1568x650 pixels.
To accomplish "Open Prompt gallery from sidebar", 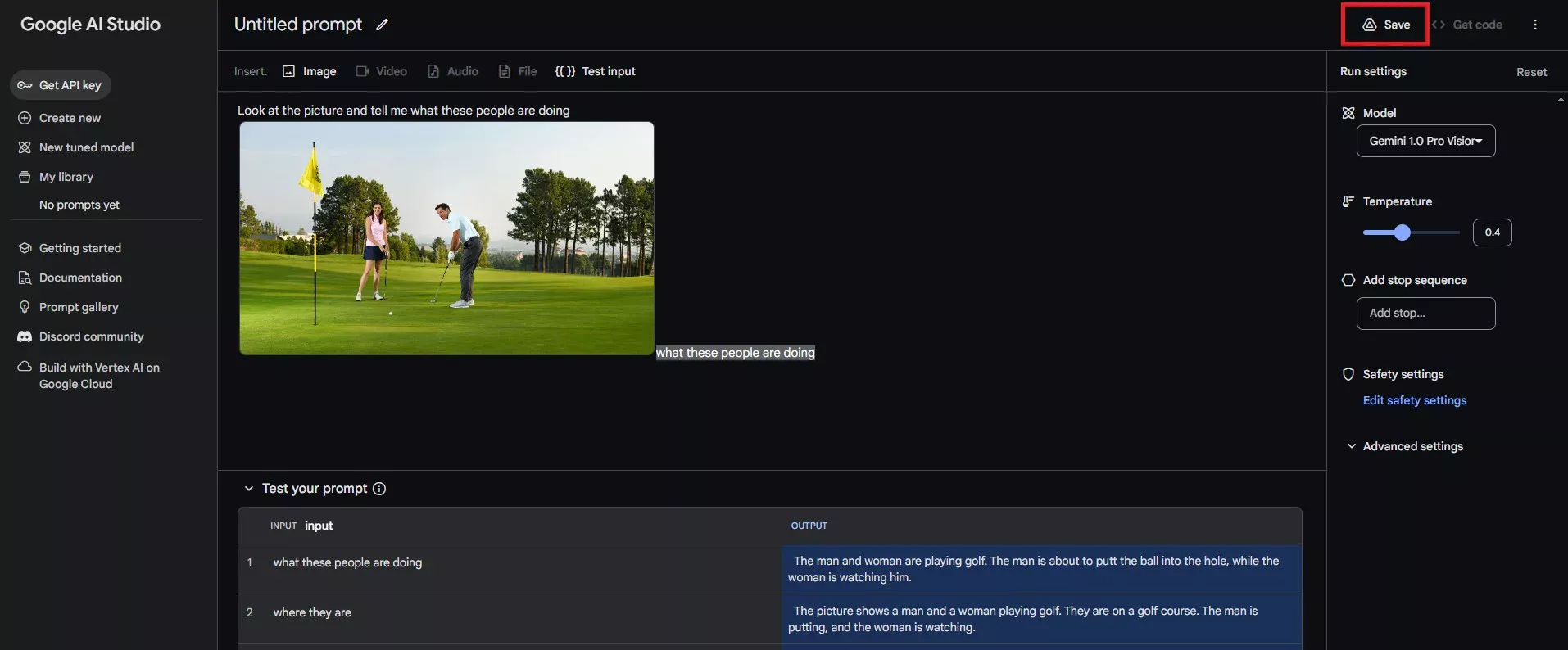I will (79, 307).
